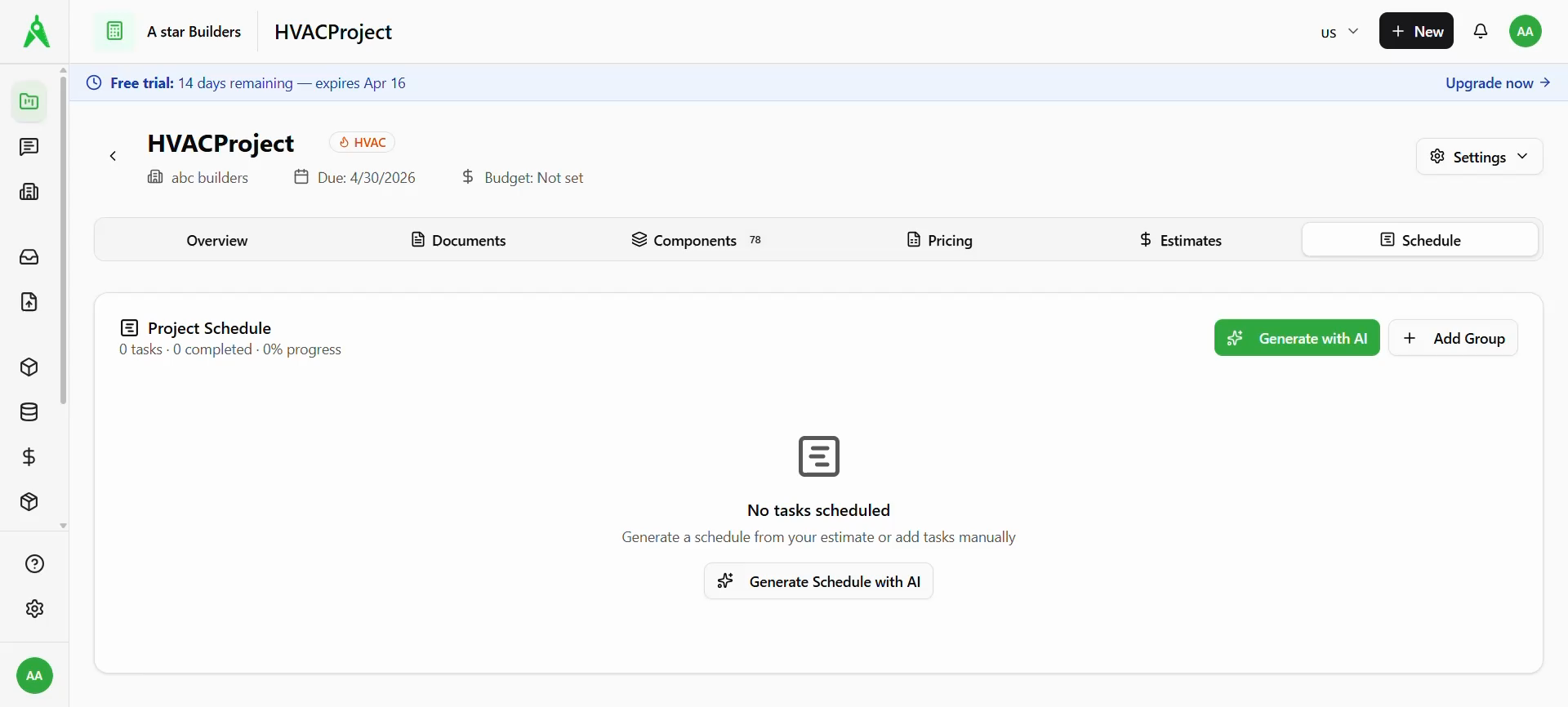Click the file upload icon in sidebar

29,302
